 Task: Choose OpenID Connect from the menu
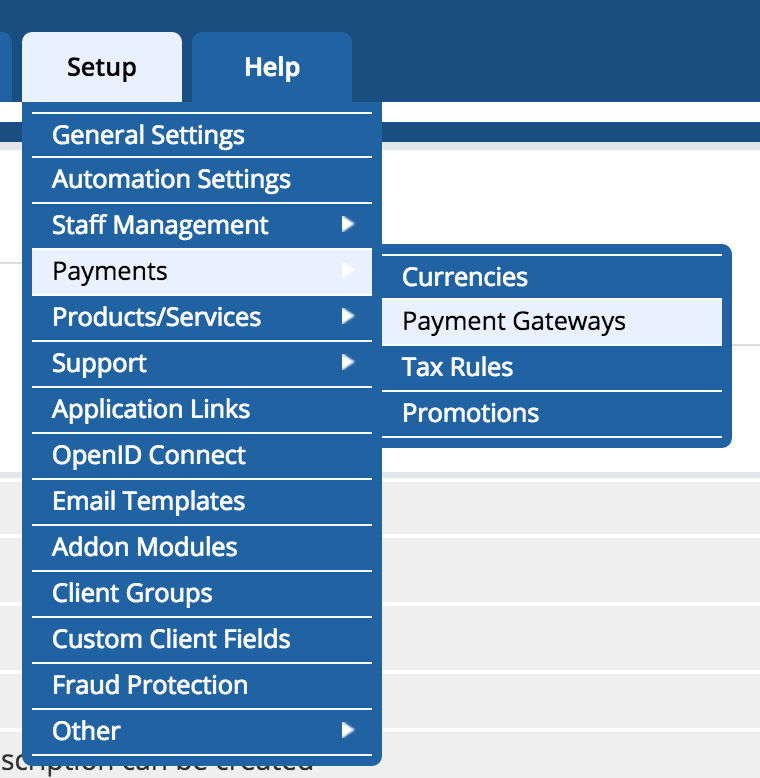149,455
